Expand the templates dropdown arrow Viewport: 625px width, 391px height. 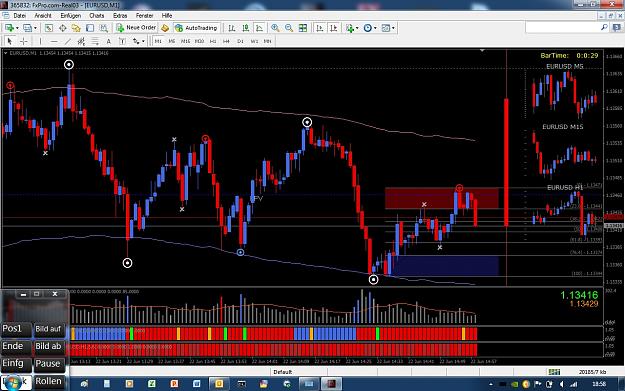point(393,28)
